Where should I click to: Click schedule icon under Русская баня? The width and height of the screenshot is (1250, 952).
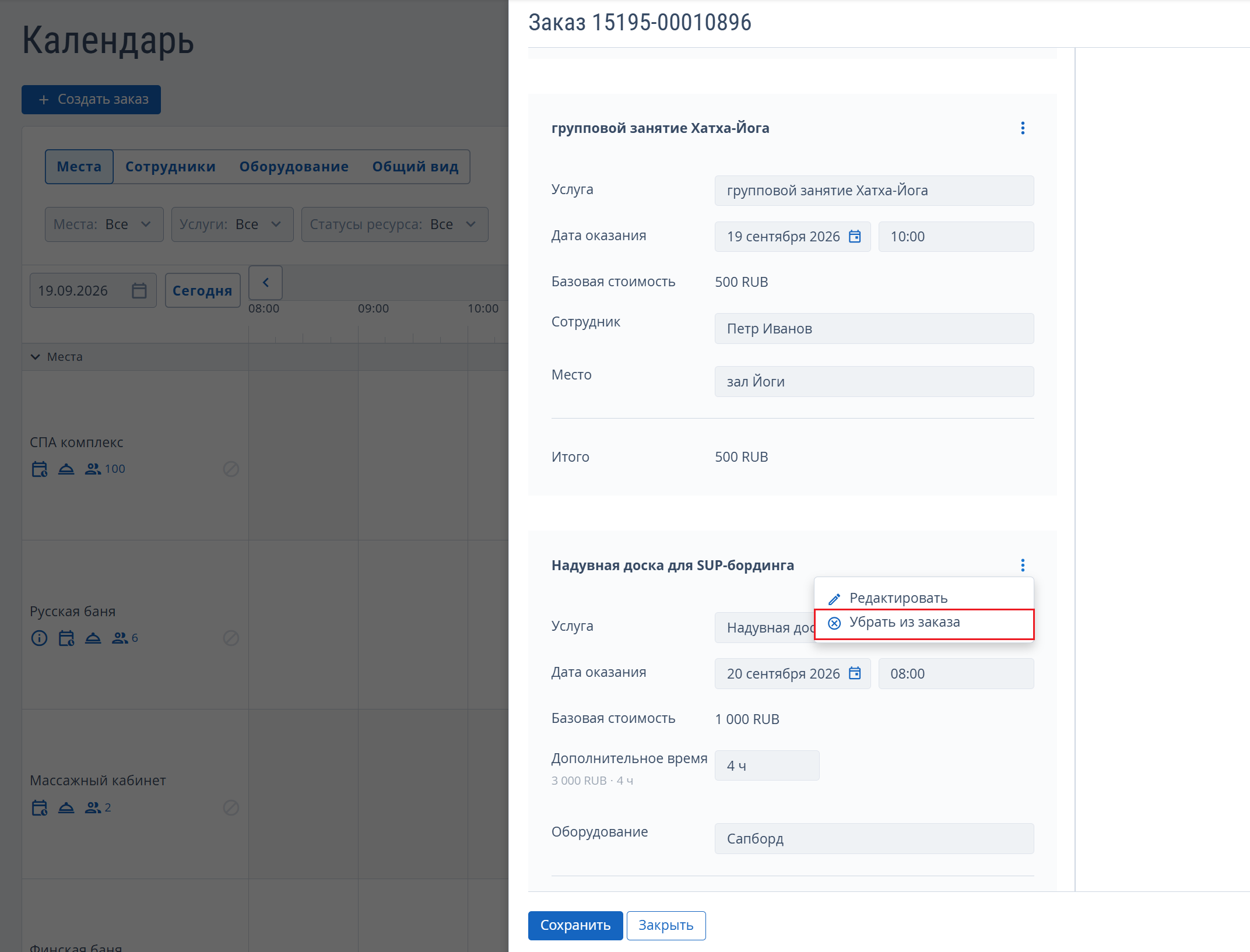[x=66, y=638]
